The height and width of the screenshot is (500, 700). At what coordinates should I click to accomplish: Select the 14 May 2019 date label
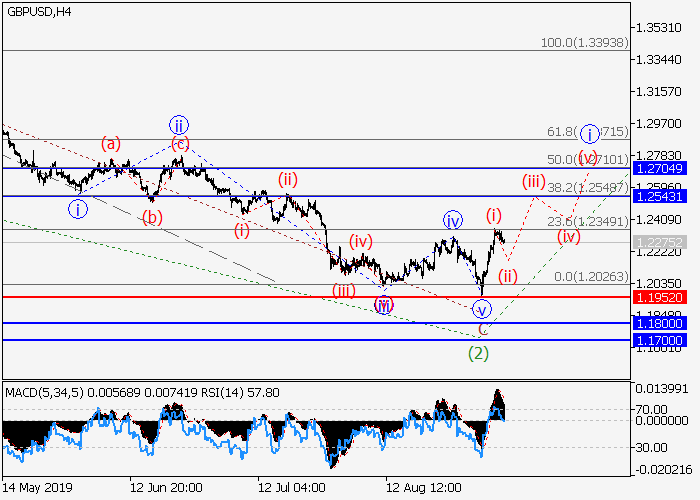coord(36,489)
